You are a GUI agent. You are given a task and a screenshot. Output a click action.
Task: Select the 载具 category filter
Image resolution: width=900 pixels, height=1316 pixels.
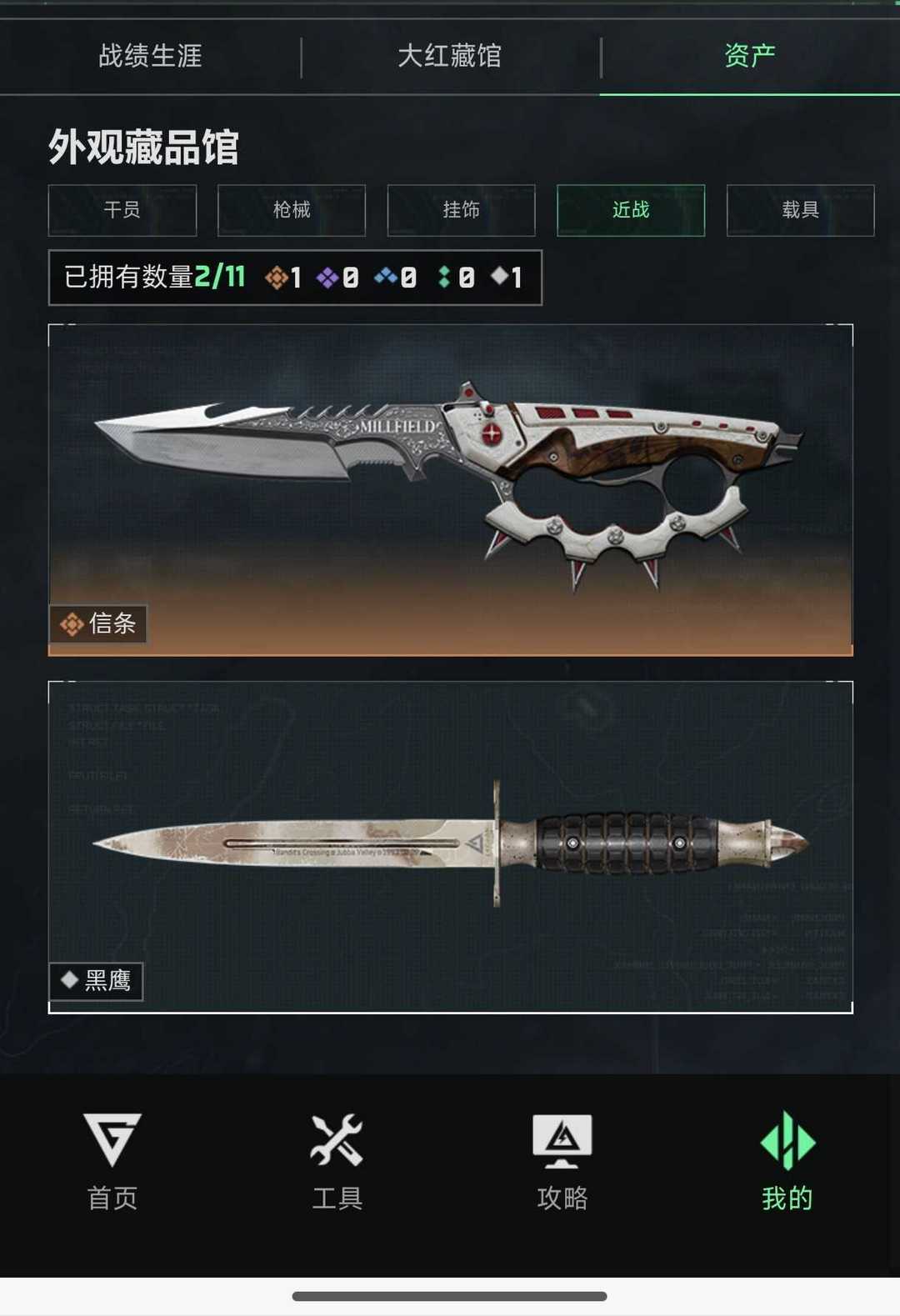801,210
